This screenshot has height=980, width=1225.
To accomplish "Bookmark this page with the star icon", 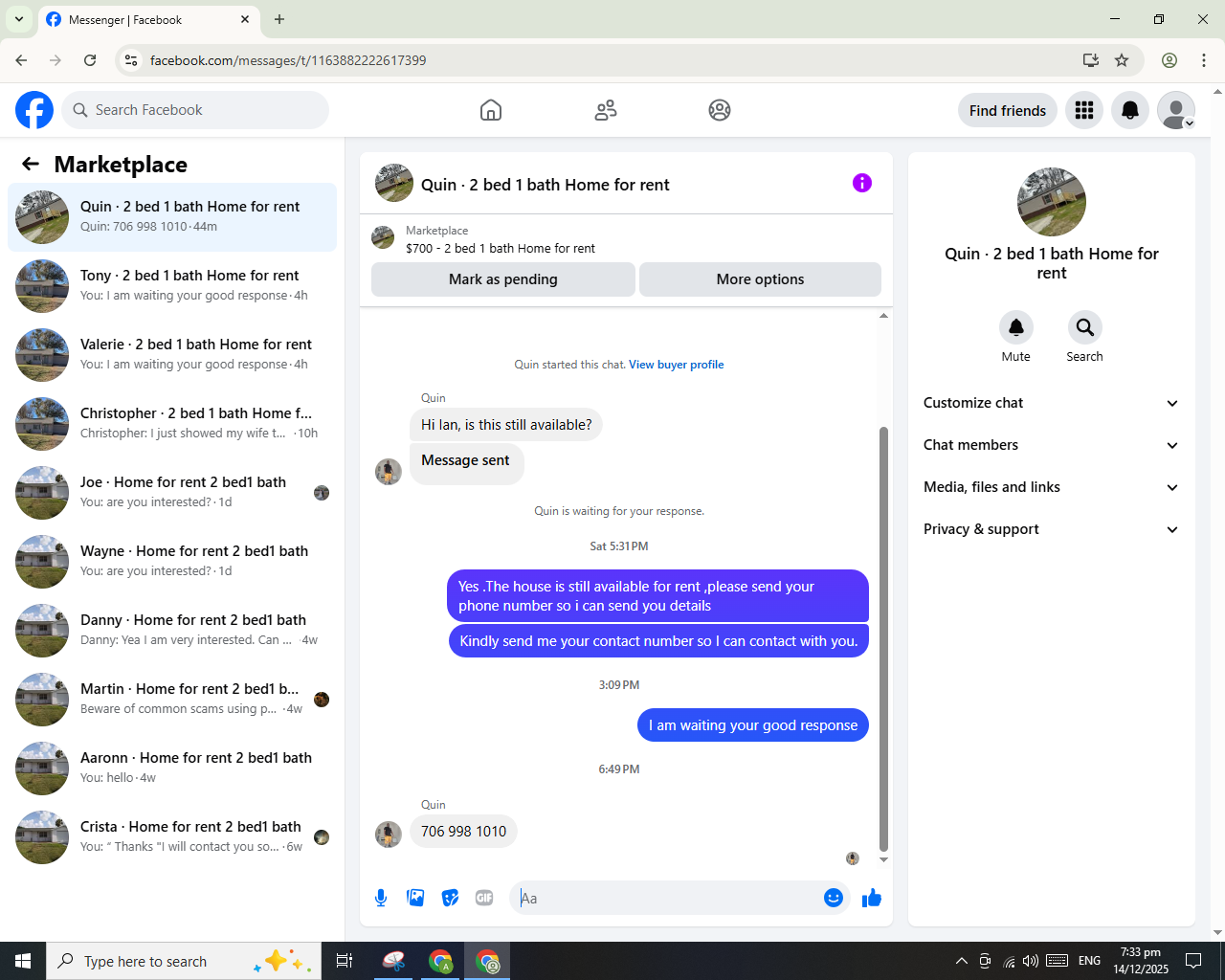I will click(1122, 60).
